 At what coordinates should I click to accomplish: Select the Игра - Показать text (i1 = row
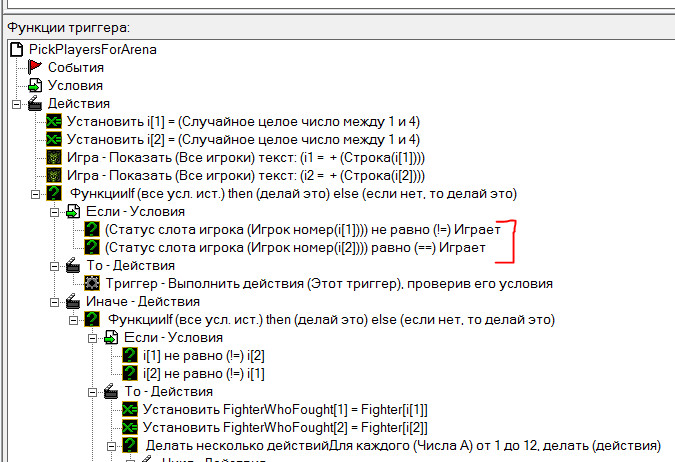246,158
